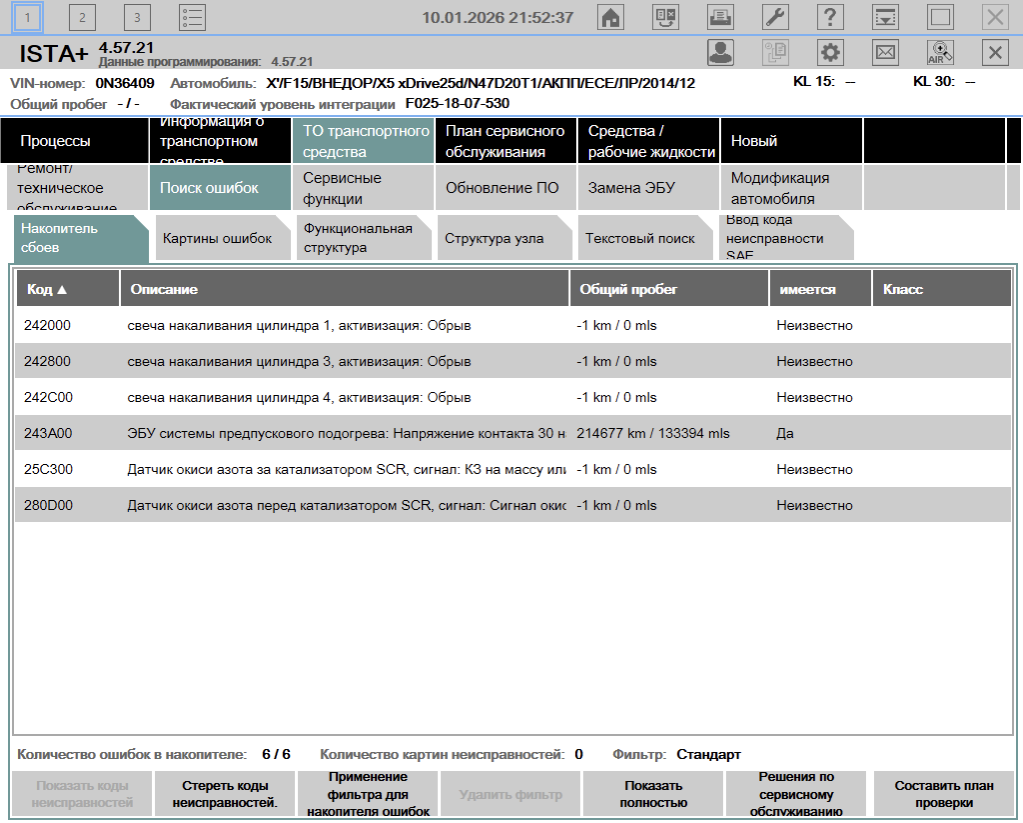Image resolution: width=1023 pixels, height=823 pixels.
Task: Open the operations list icon beside tab 3
Action: (x=192, y=17)
